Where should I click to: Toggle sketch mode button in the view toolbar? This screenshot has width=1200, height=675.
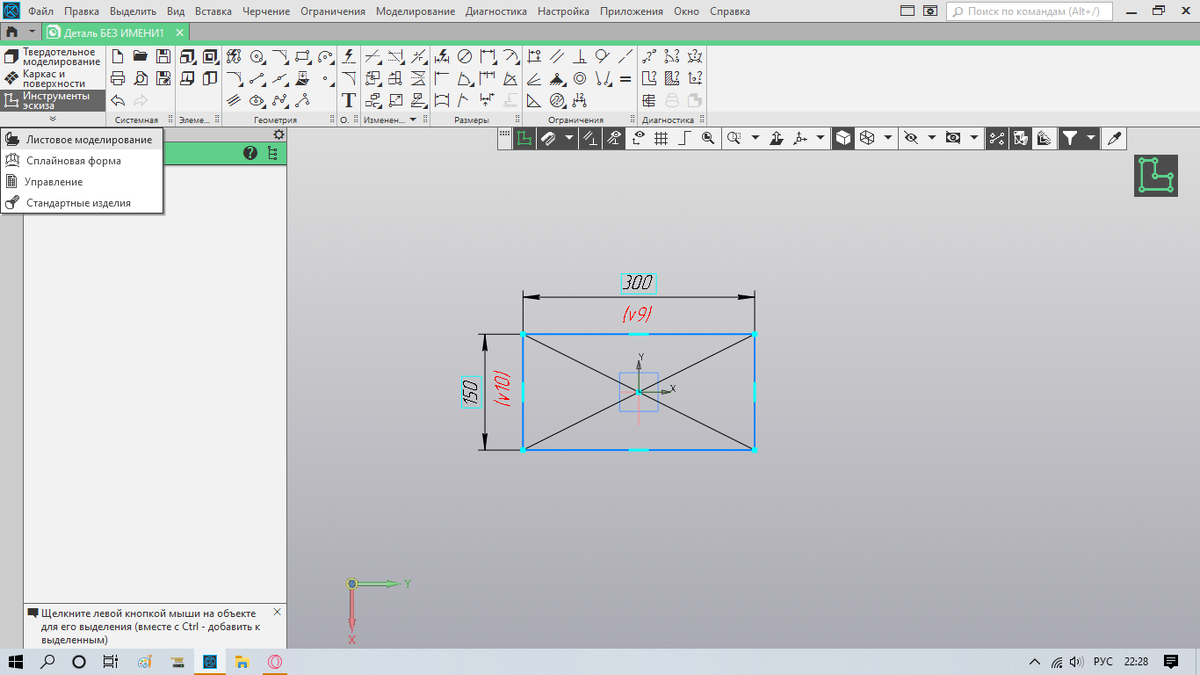pos(525,138)
